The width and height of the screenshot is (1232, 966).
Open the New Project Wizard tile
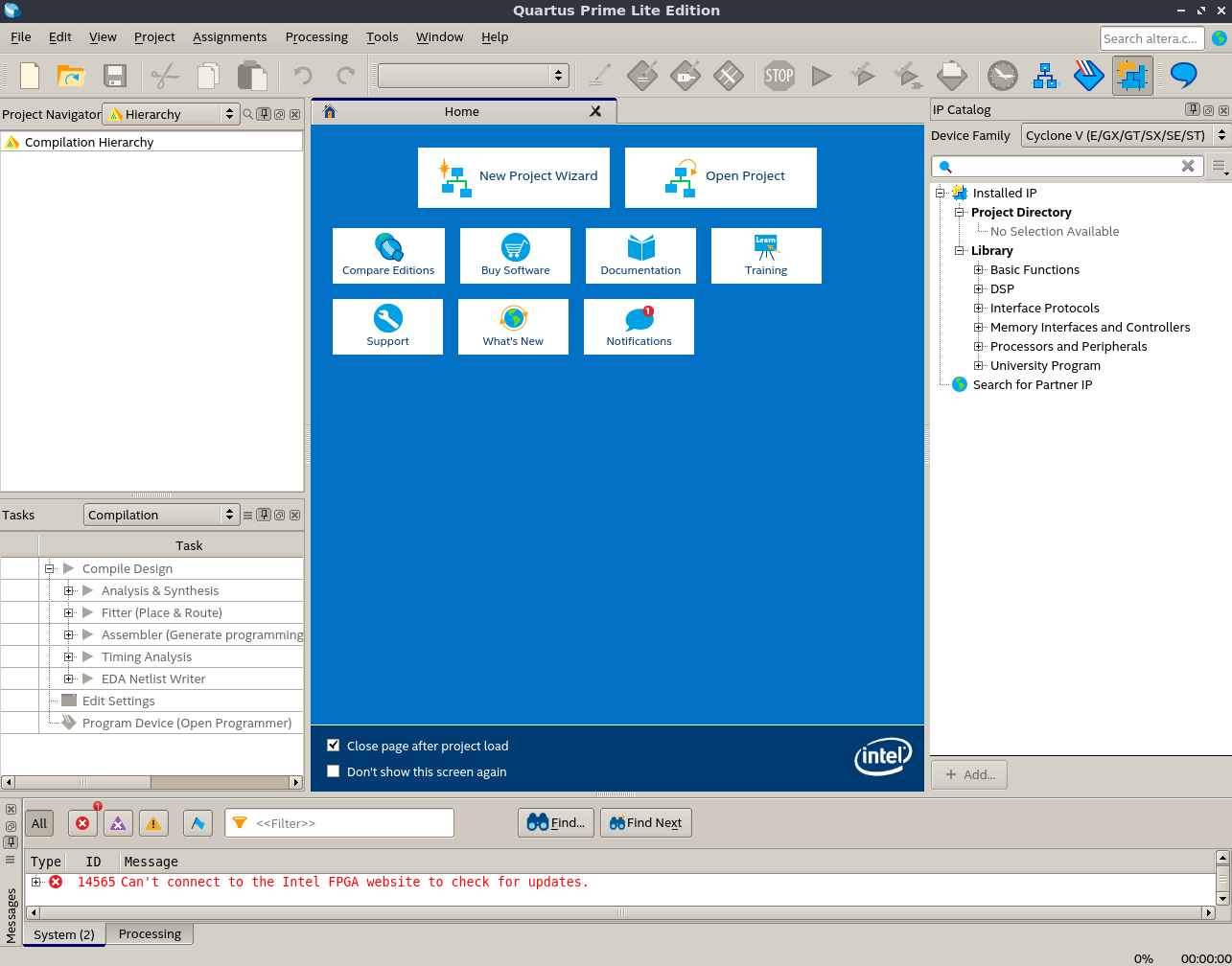(514, 177)
